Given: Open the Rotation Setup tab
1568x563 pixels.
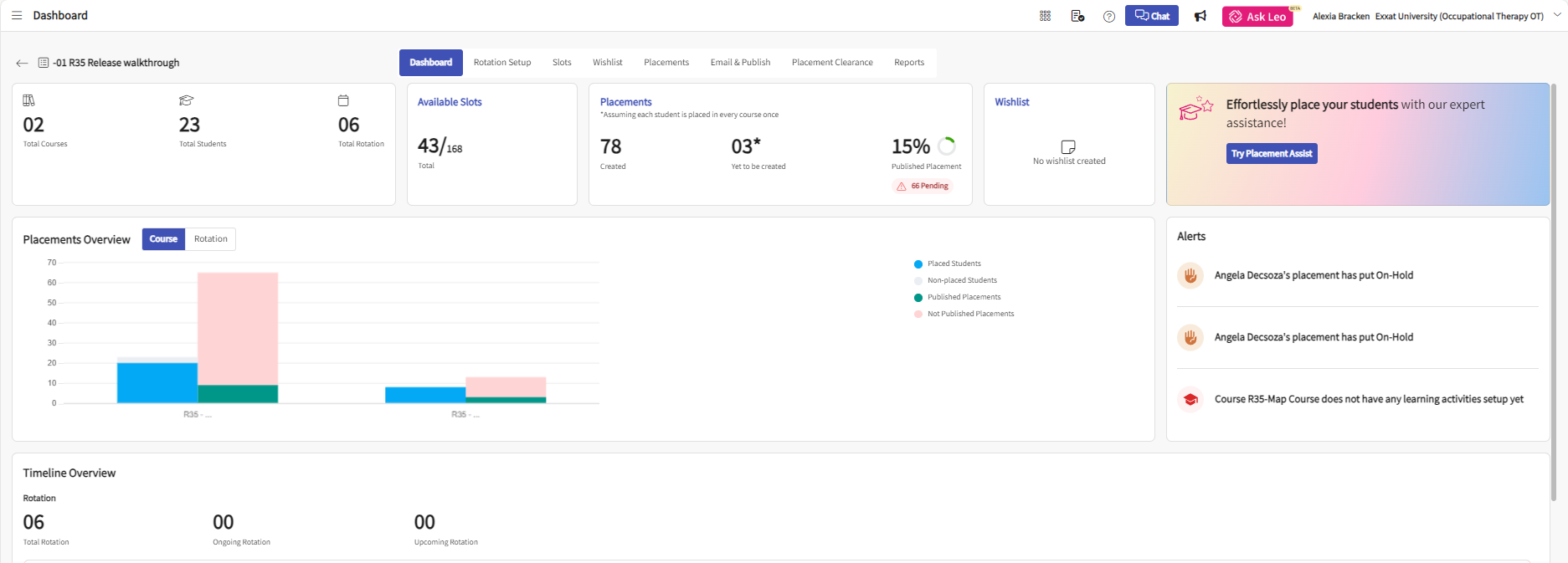Looking at the screenshot, I should tap(502, 63).
